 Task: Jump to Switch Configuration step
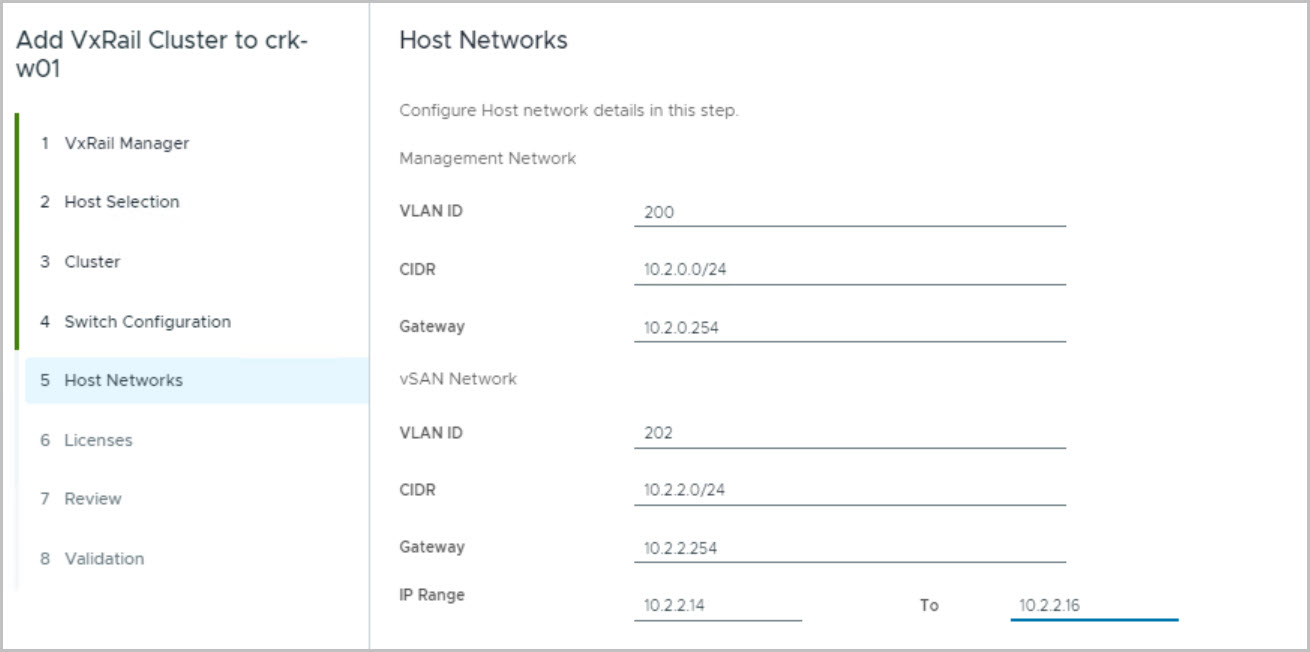147,322
